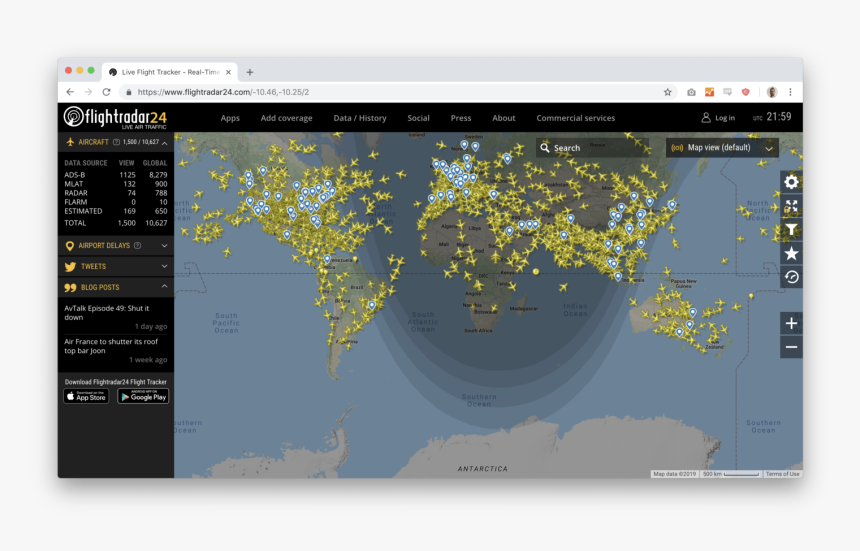
Task: Open Air France Joon blog post
Action: click(111, 346)
